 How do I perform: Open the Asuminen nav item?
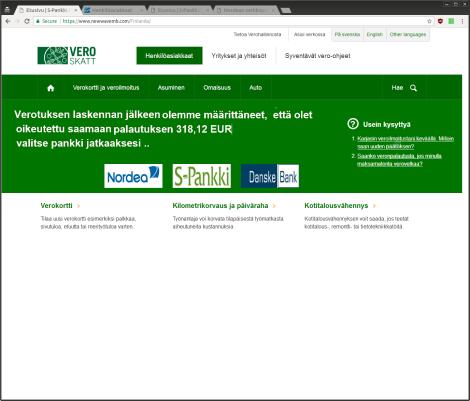click(171, 88)
